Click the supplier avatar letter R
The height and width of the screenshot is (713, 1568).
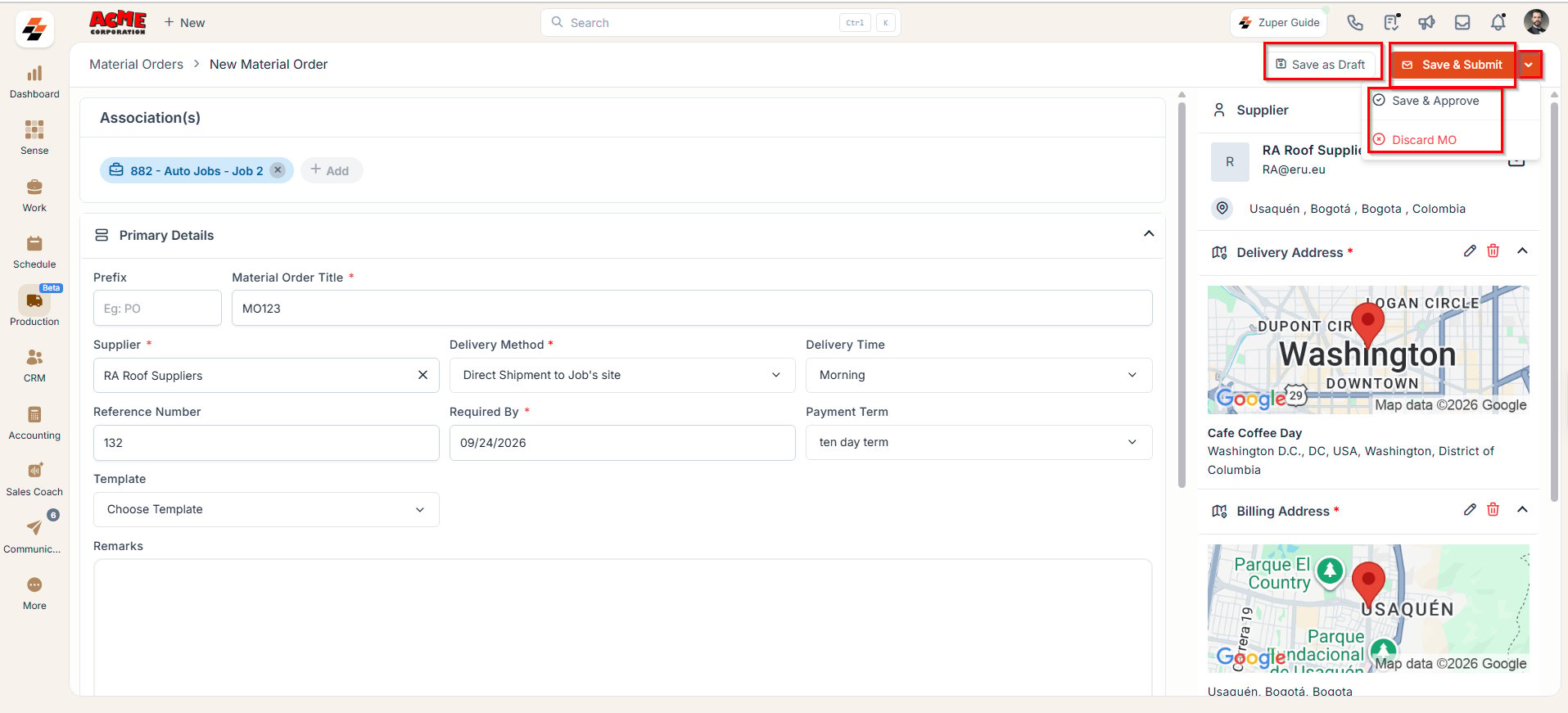click(x=1229, y=161)
